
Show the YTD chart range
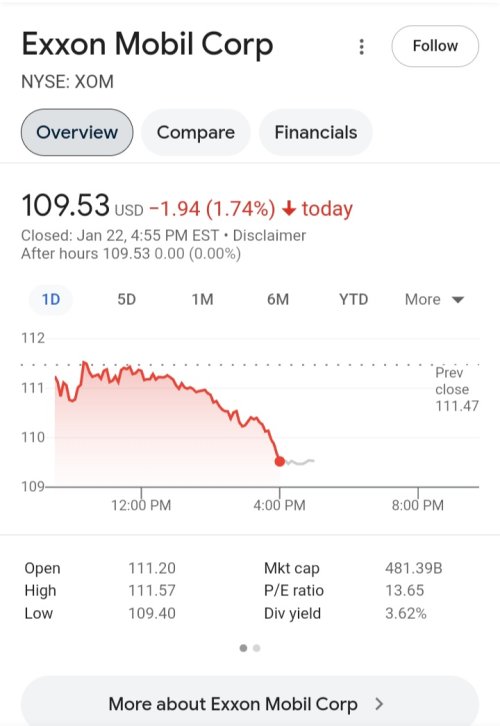tap(353, 300)
